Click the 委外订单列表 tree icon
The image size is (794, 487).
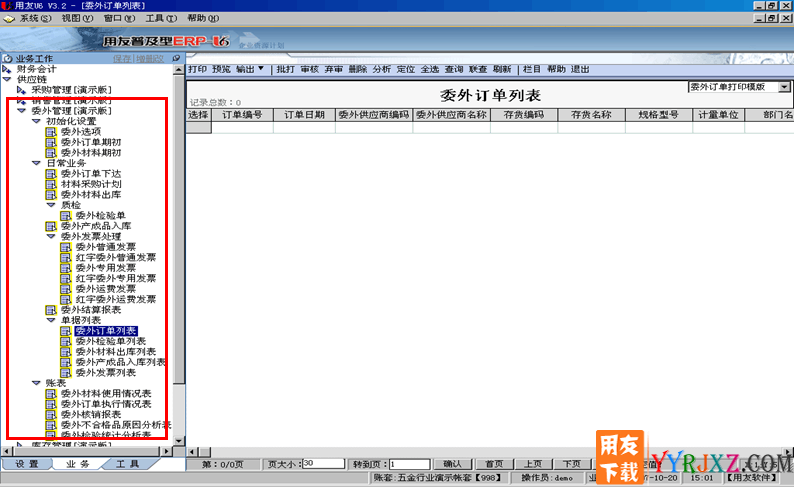coord(66,331)
